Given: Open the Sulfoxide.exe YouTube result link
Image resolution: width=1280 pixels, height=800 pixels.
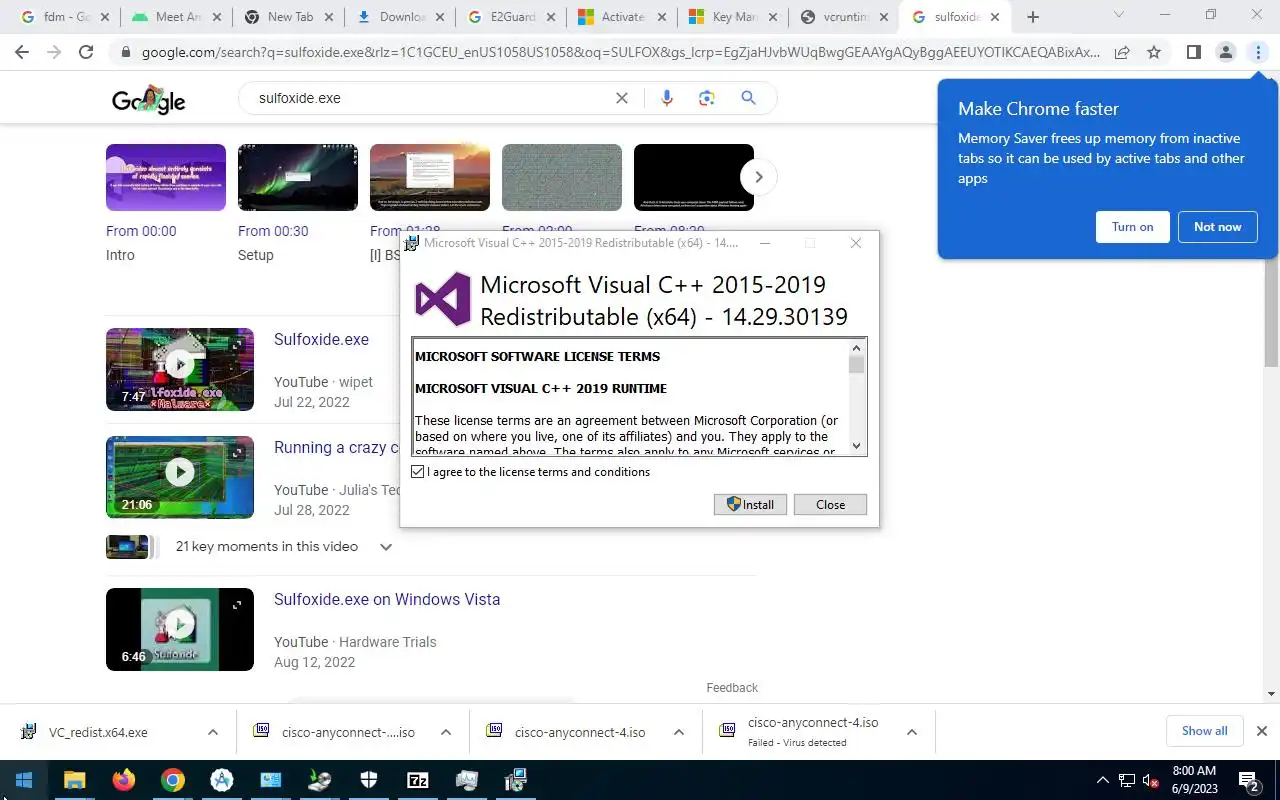Looking at the screenshot, I should (321, 340).
